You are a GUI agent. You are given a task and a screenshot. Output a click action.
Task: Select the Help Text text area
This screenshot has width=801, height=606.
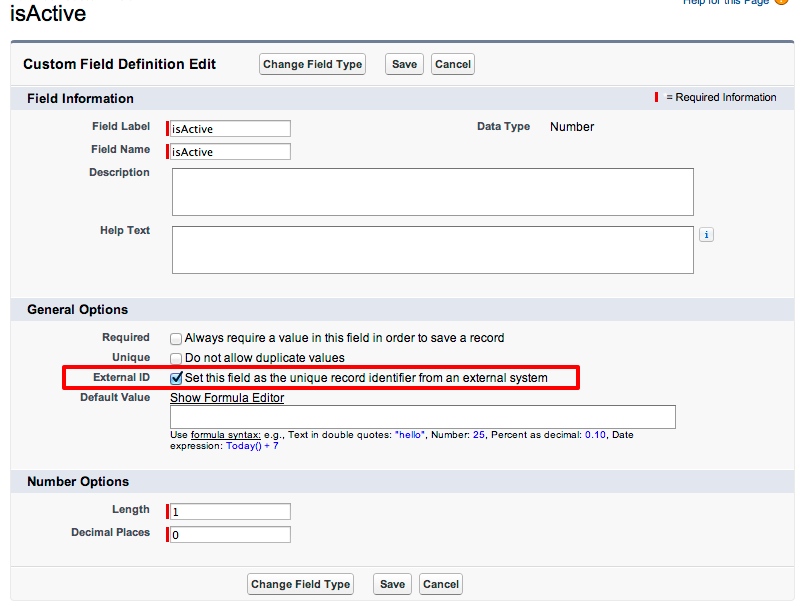pos(432,249)
